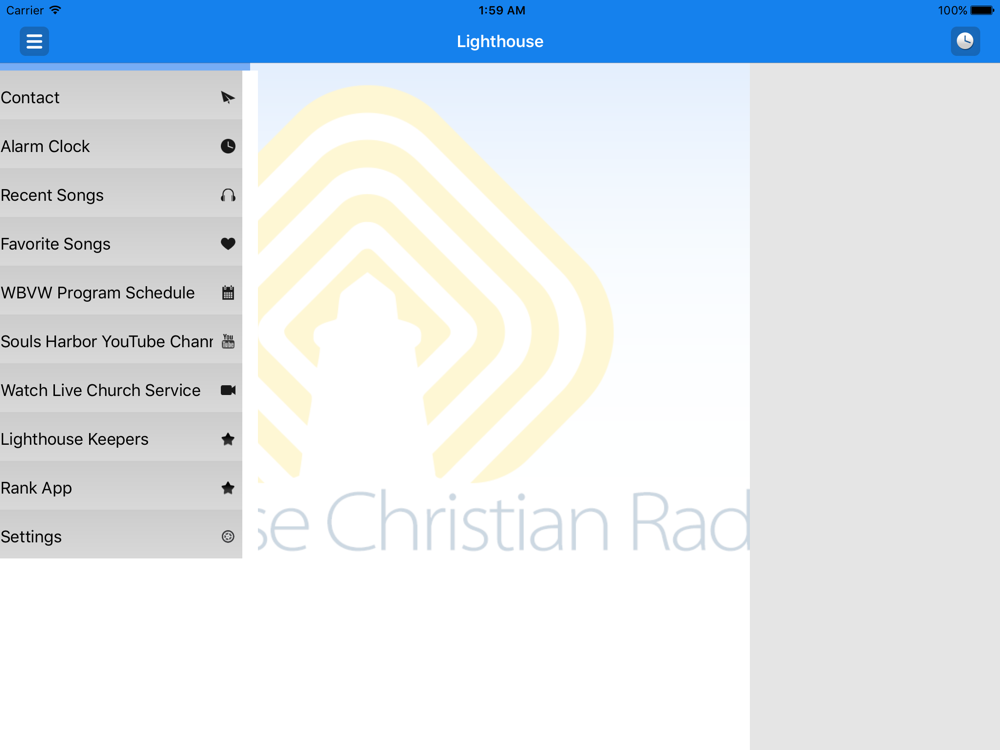Image resolution: width=1000 pixels, height=750 pixels.
Task: Tap heart icon beside Favorite Songs
Action: pos(228,244)
